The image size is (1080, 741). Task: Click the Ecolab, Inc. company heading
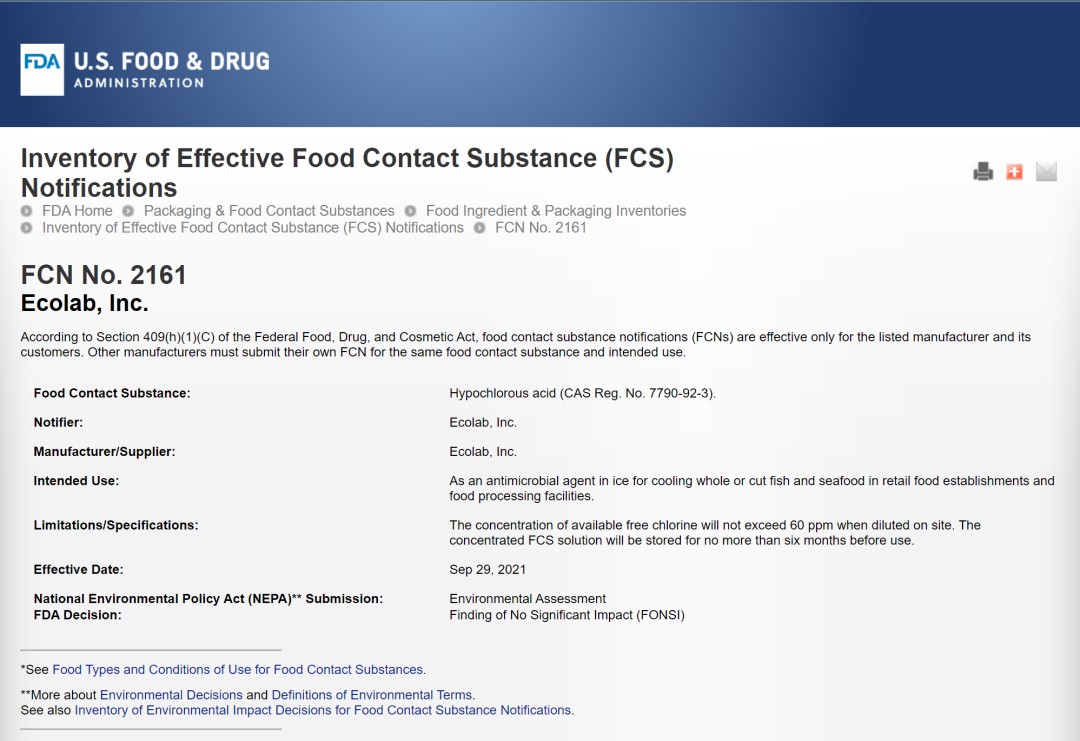pyautogui.click(x=84, y=303)
